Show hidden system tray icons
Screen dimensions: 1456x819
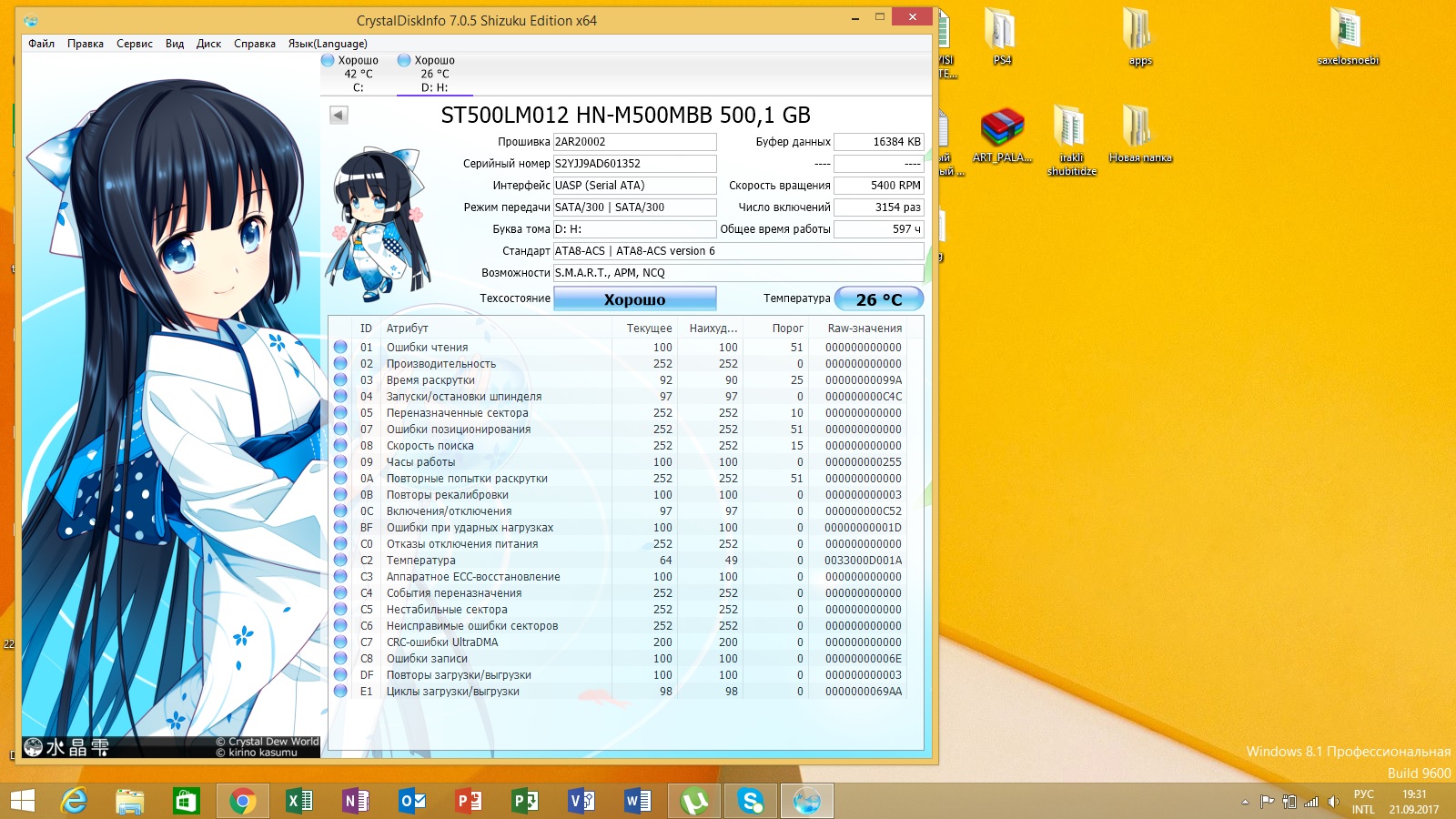pyautogui.click(x=1245, y=802)
